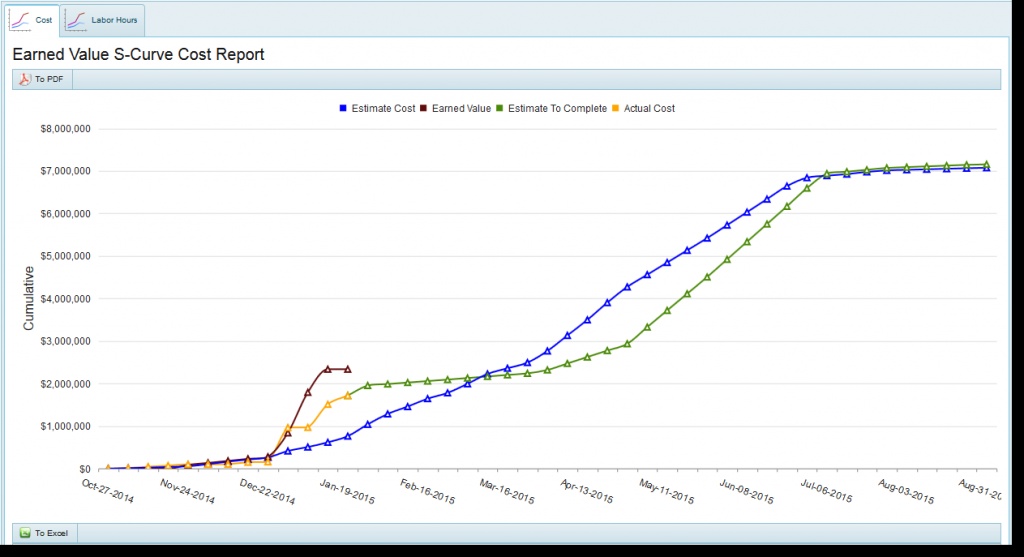Click the Cost tab chart icon
The height and width of the screenshot is (557, 1024).
(20, 20)
